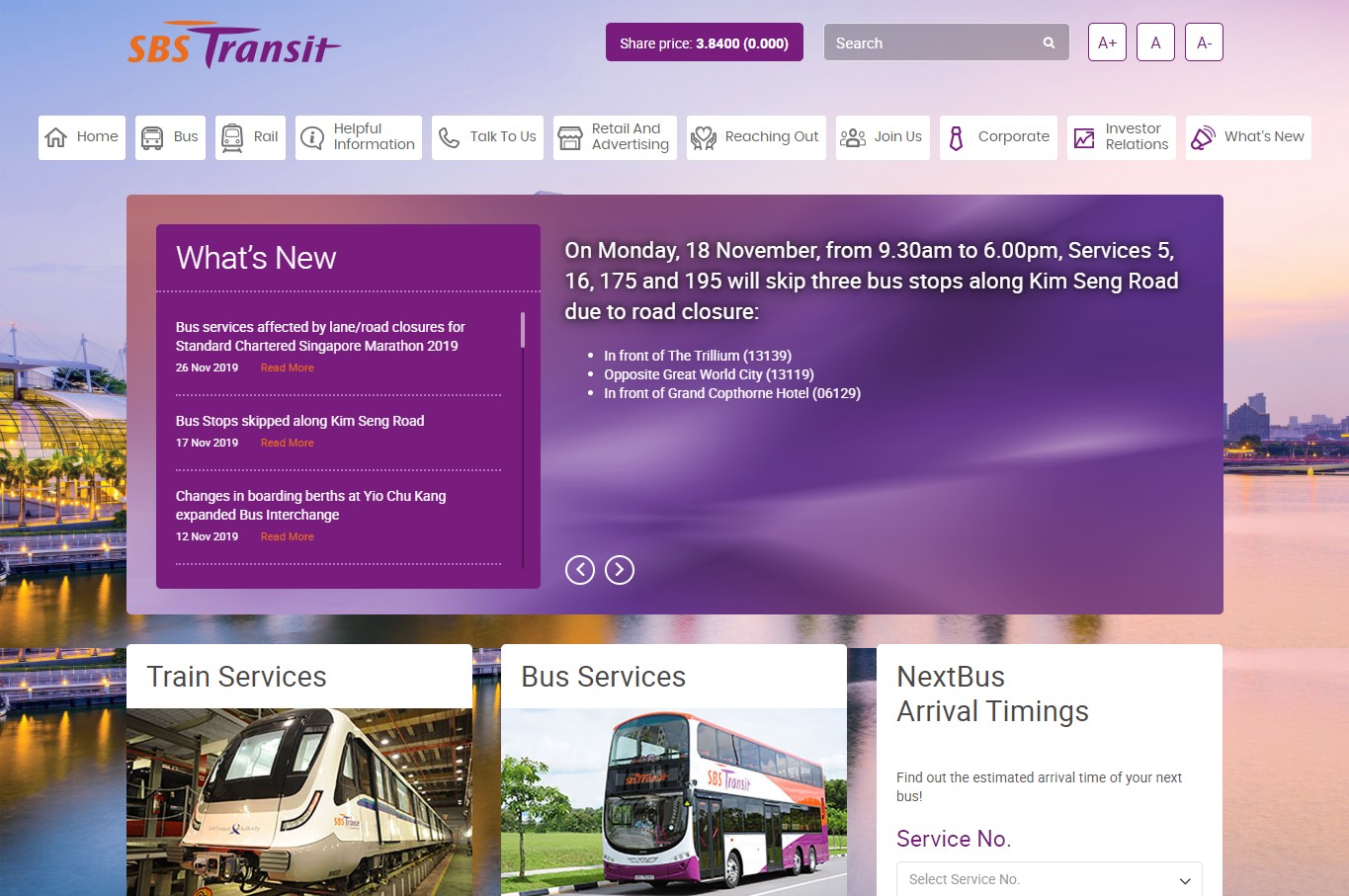The width and height of the screenshot is (1349, 896).
Task: Click the heart-hands icon for Reaching Out
Action: tap(703, 137)
